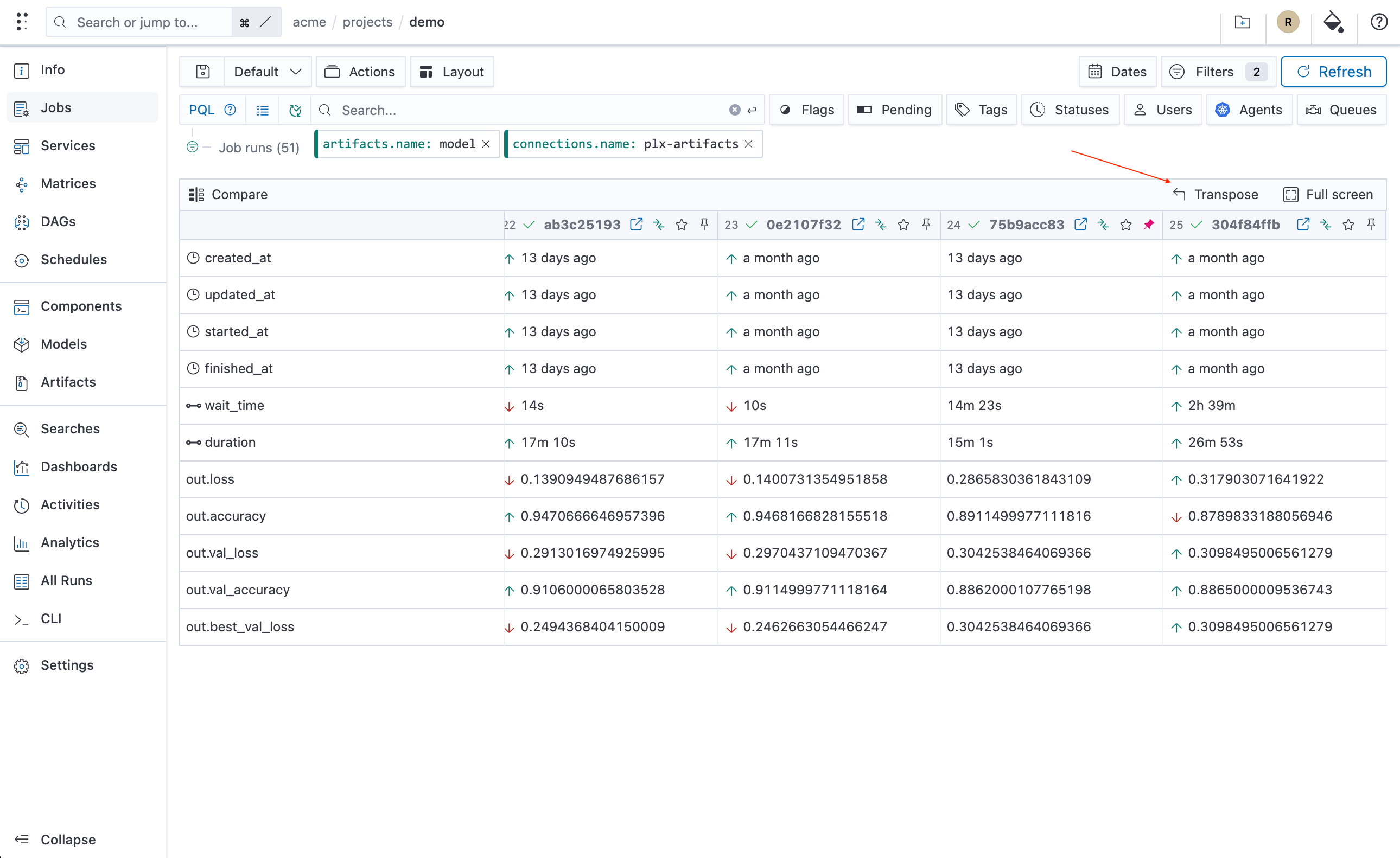Open PQL help question icon
This screenshot has height=858, width=1400.
230,110
